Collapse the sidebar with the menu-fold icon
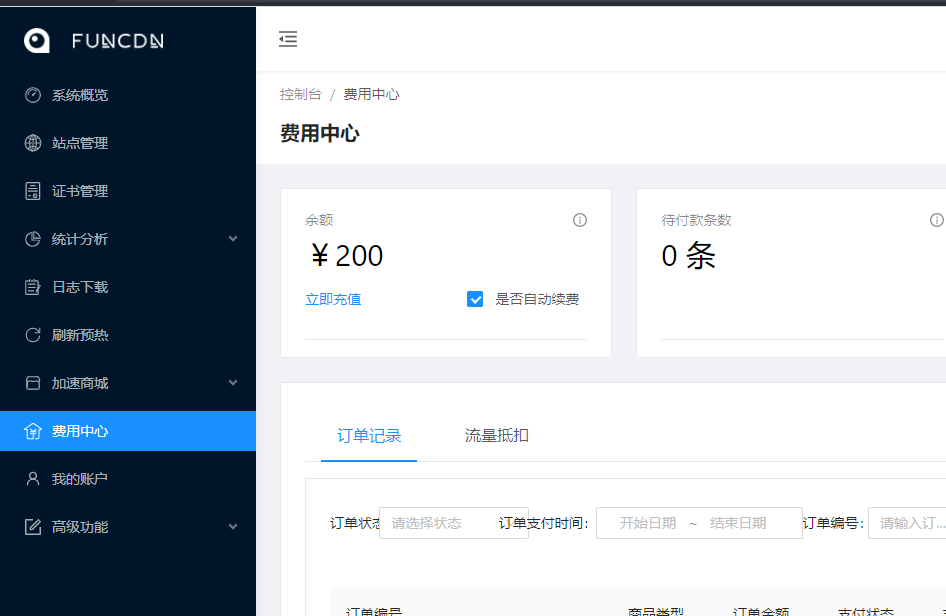946x616 pixels. click(x=288, y=39)
